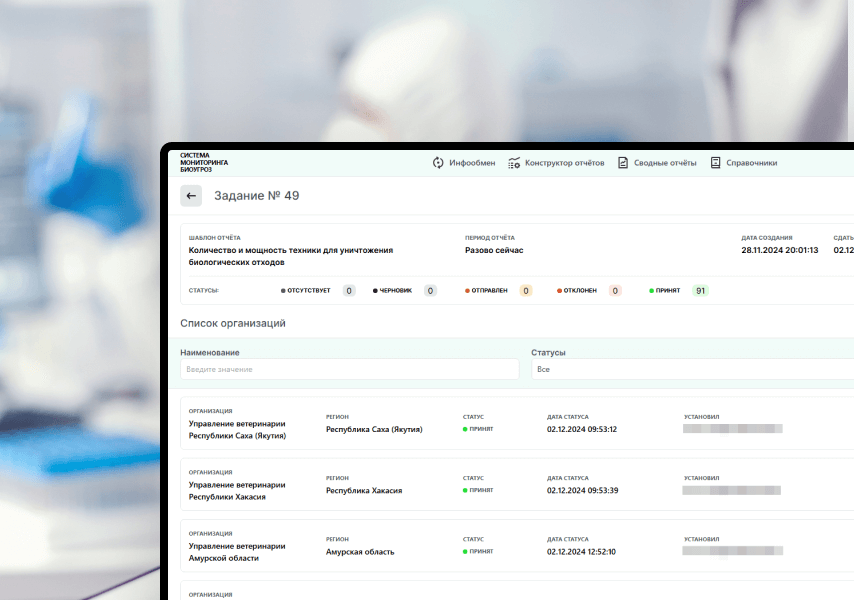Click Принят status in Хакасия row
Screen dimensions: 854x600
pyautogui.click(x=478, y=490)
